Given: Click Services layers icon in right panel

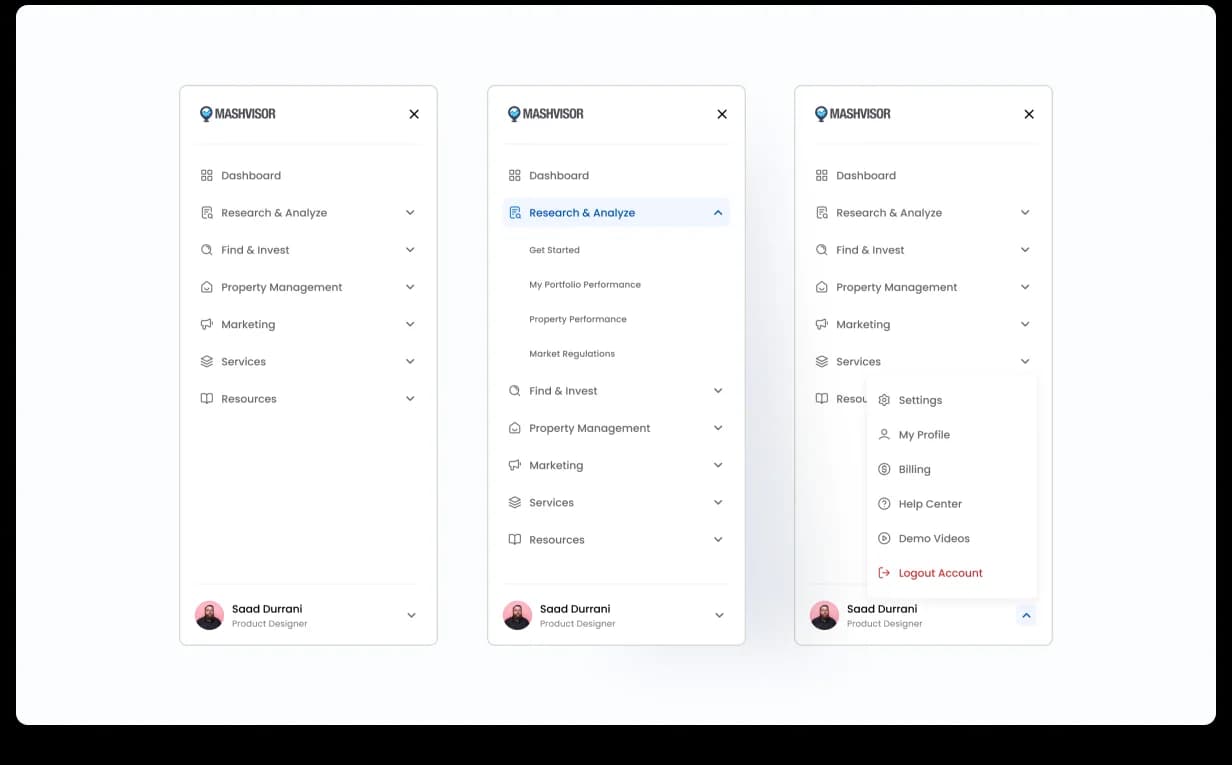Looking at the screenshot, I should pyautogui.click(x=822, y=361).
